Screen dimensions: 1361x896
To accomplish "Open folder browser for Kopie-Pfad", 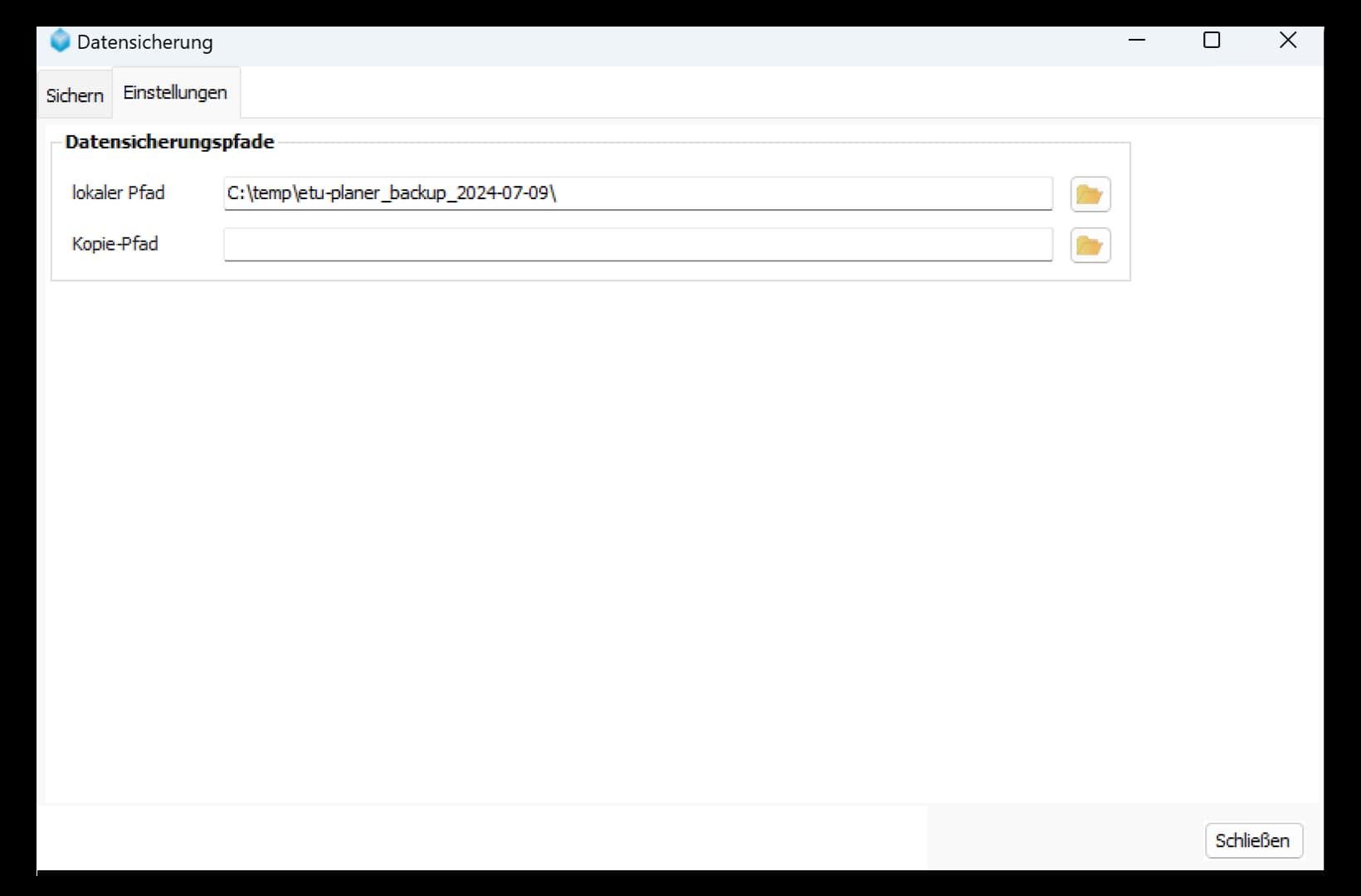I will click(1090, 246).
